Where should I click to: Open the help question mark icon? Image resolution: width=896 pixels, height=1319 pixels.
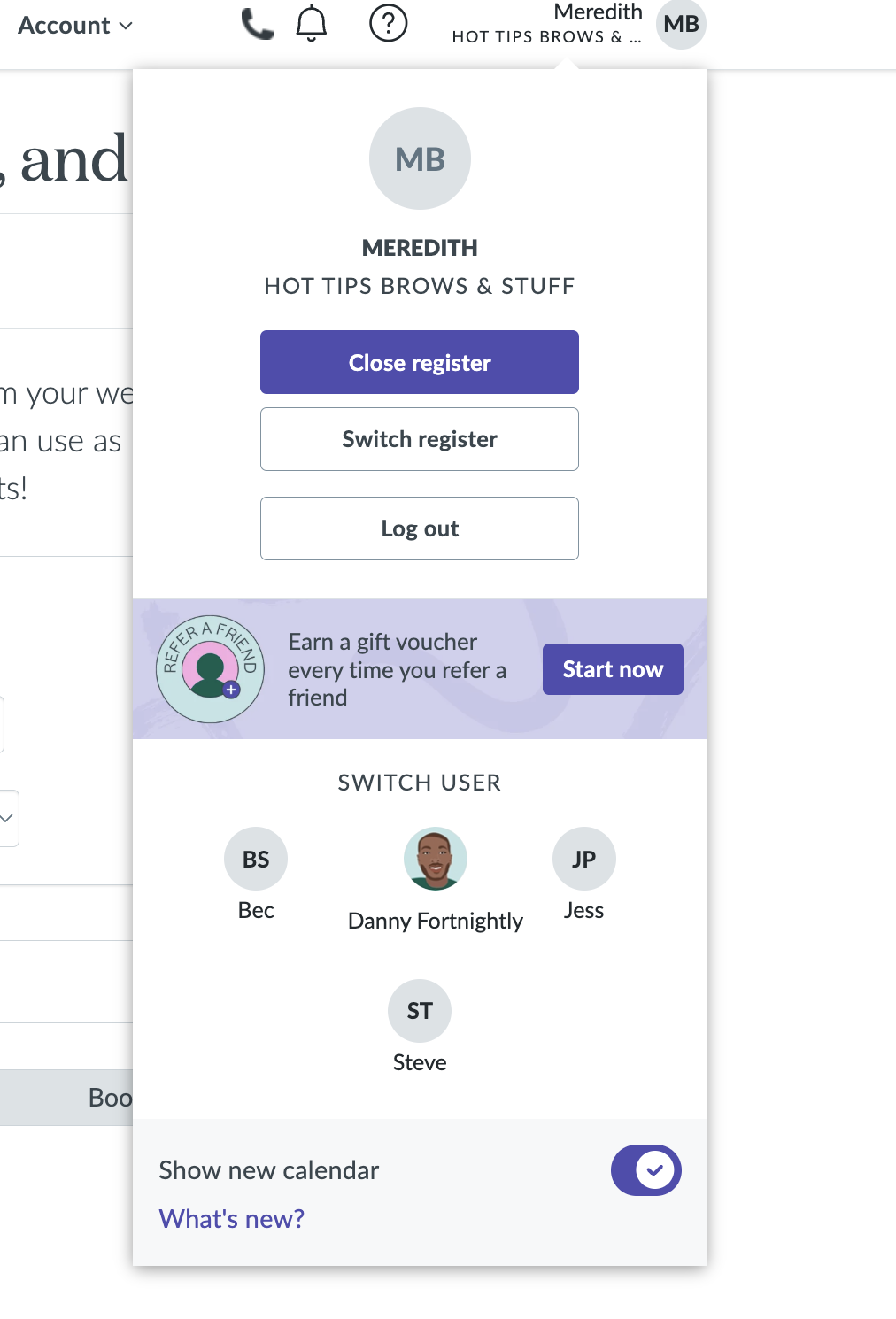(388, 24)
